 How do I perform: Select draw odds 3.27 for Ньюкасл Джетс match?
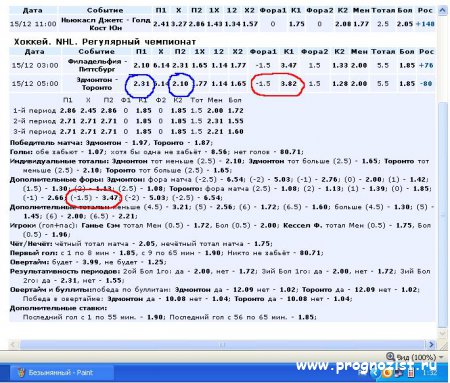(179, 24)
